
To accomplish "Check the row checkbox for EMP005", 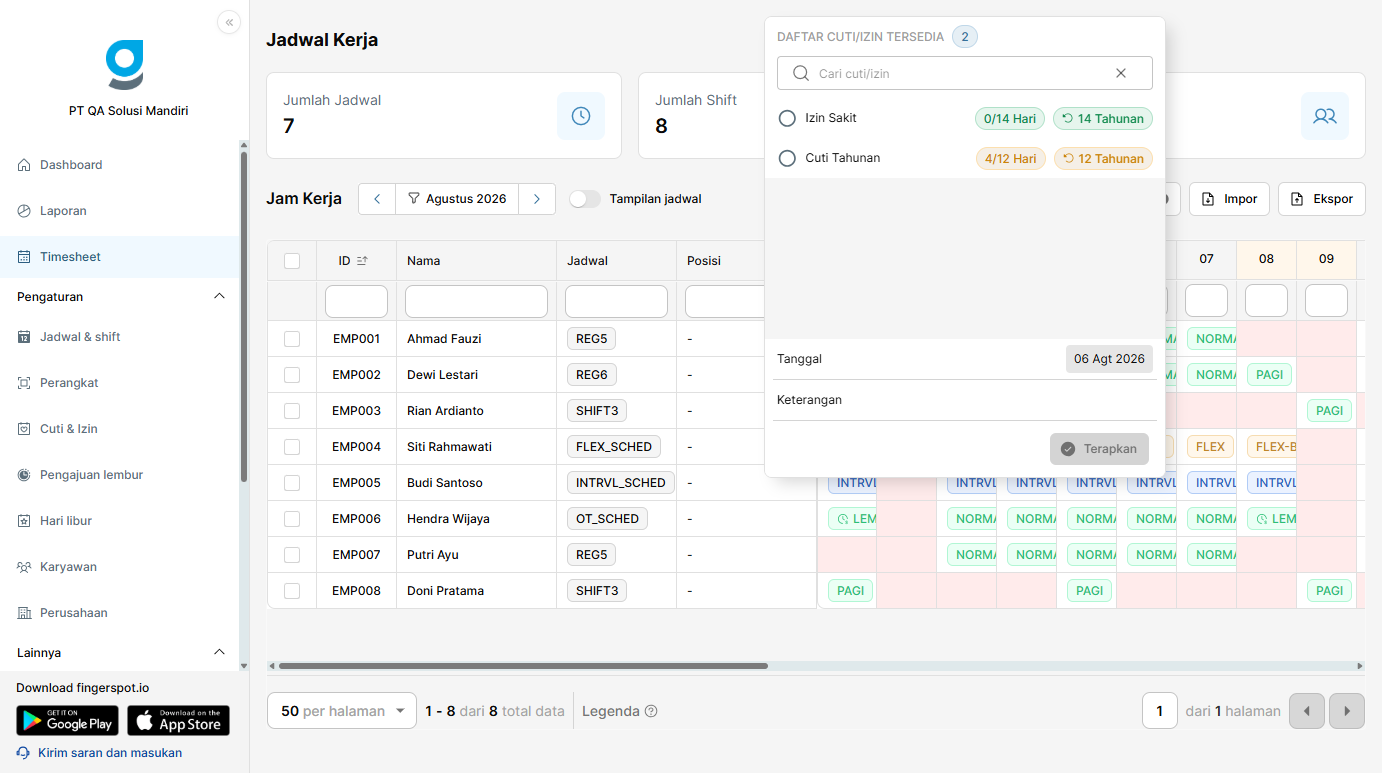I will point(292,483).
